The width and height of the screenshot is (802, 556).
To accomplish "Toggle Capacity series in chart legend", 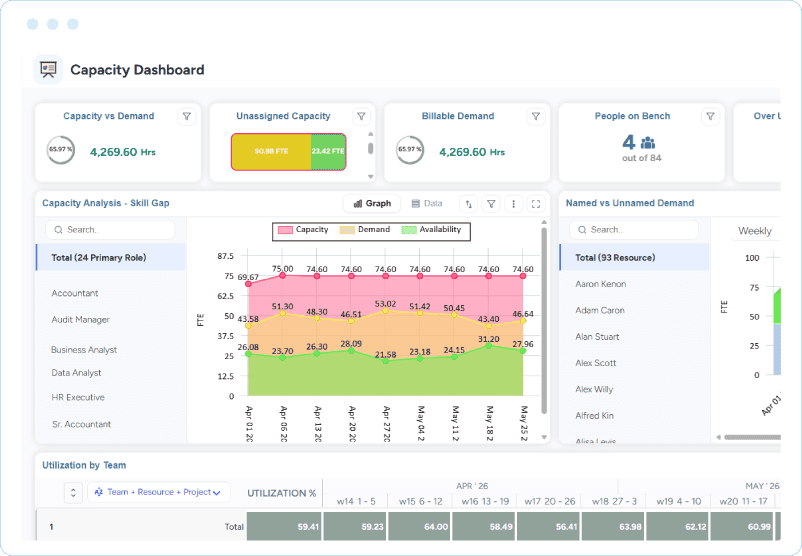I will tap(303, 230).
